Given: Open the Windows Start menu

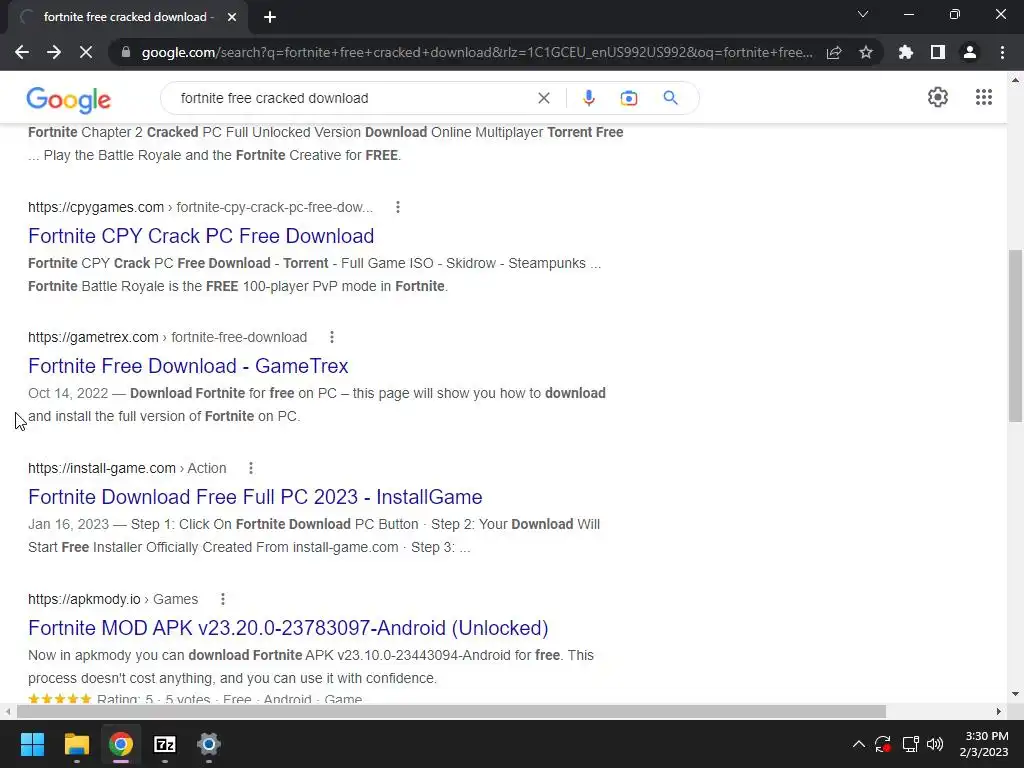Looking at the screenshot, I should (x=32, y=744).
